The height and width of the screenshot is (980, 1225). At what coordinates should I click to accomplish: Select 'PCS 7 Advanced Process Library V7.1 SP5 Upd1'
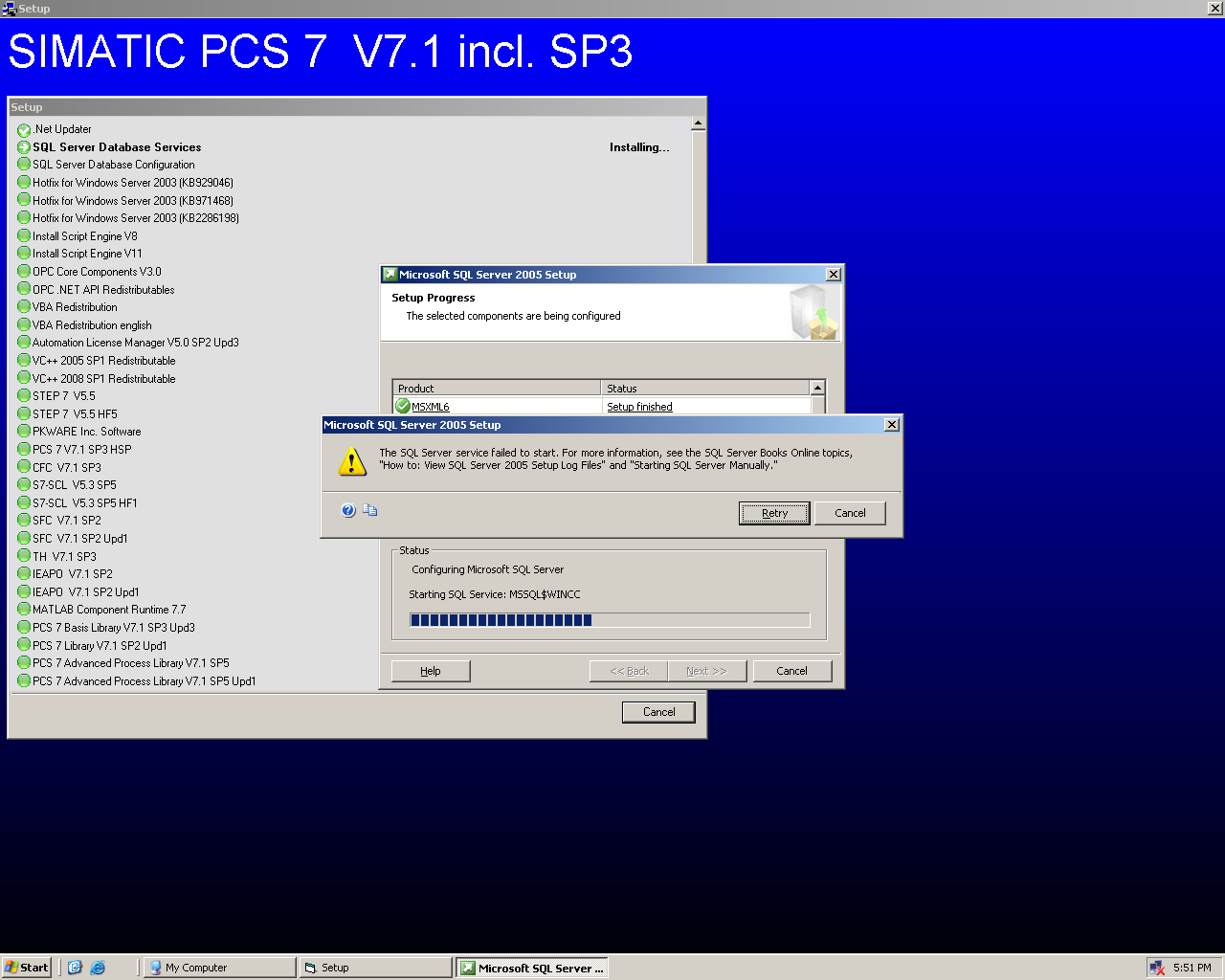click(145, 681)
